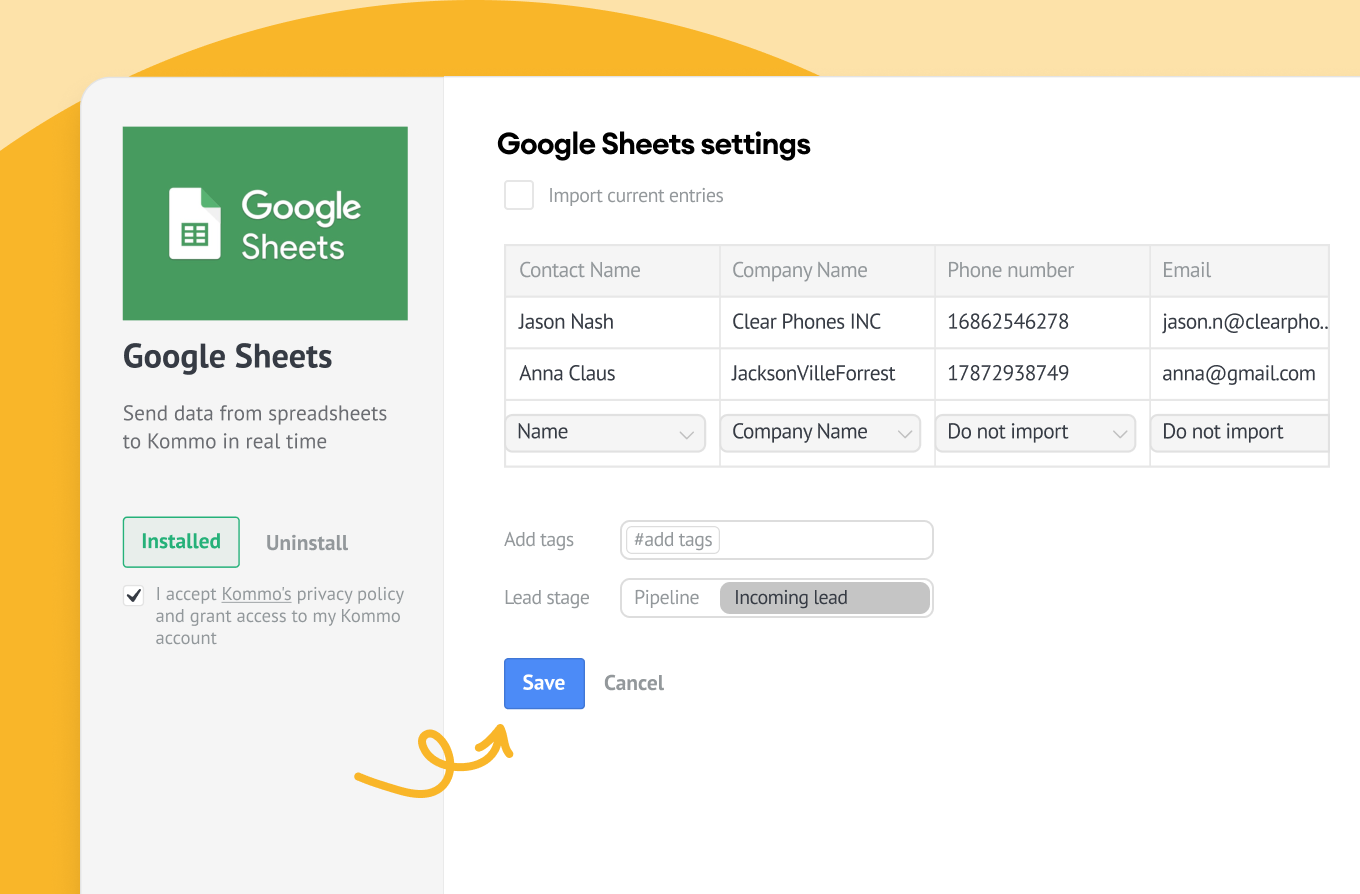This screenshot has height=894, width=1360.
Task: Click the add tags input field
Action: click(776, 540)
